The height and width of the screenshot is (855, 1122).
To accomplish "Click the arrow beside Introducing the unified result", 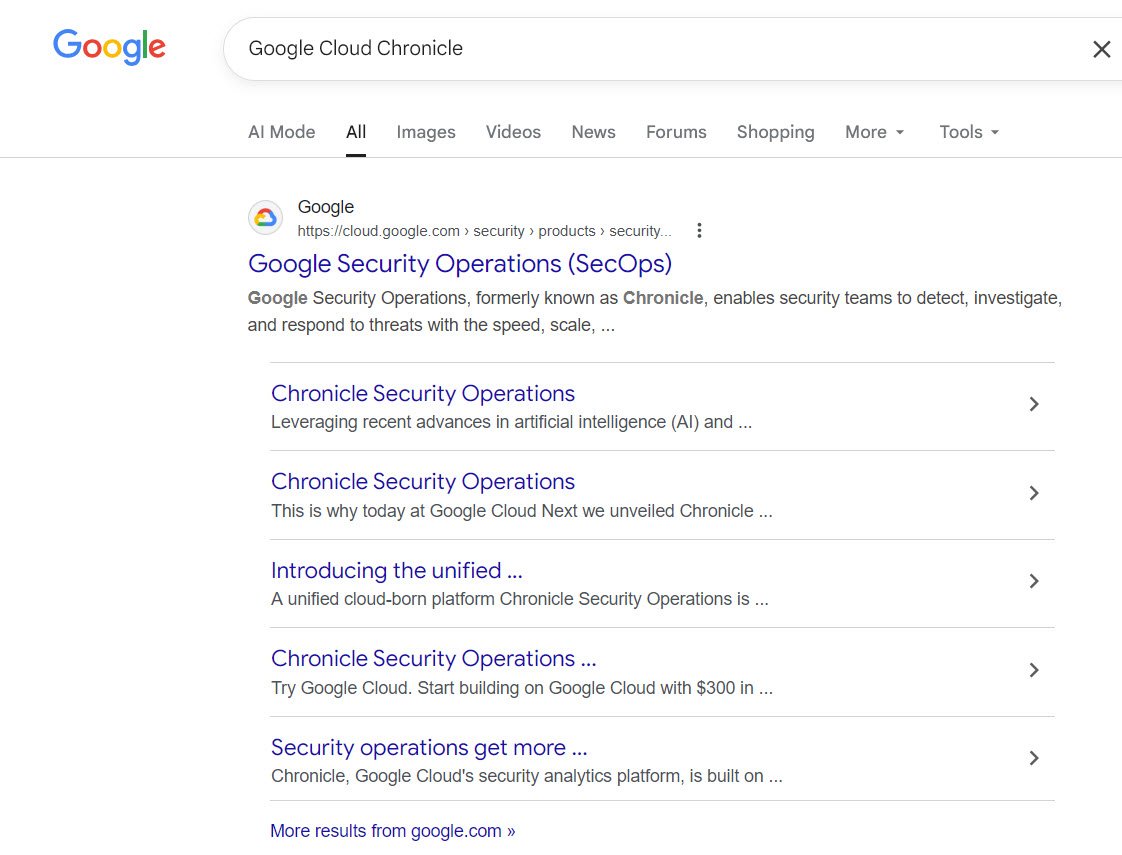I will (x=1034, y=581).
